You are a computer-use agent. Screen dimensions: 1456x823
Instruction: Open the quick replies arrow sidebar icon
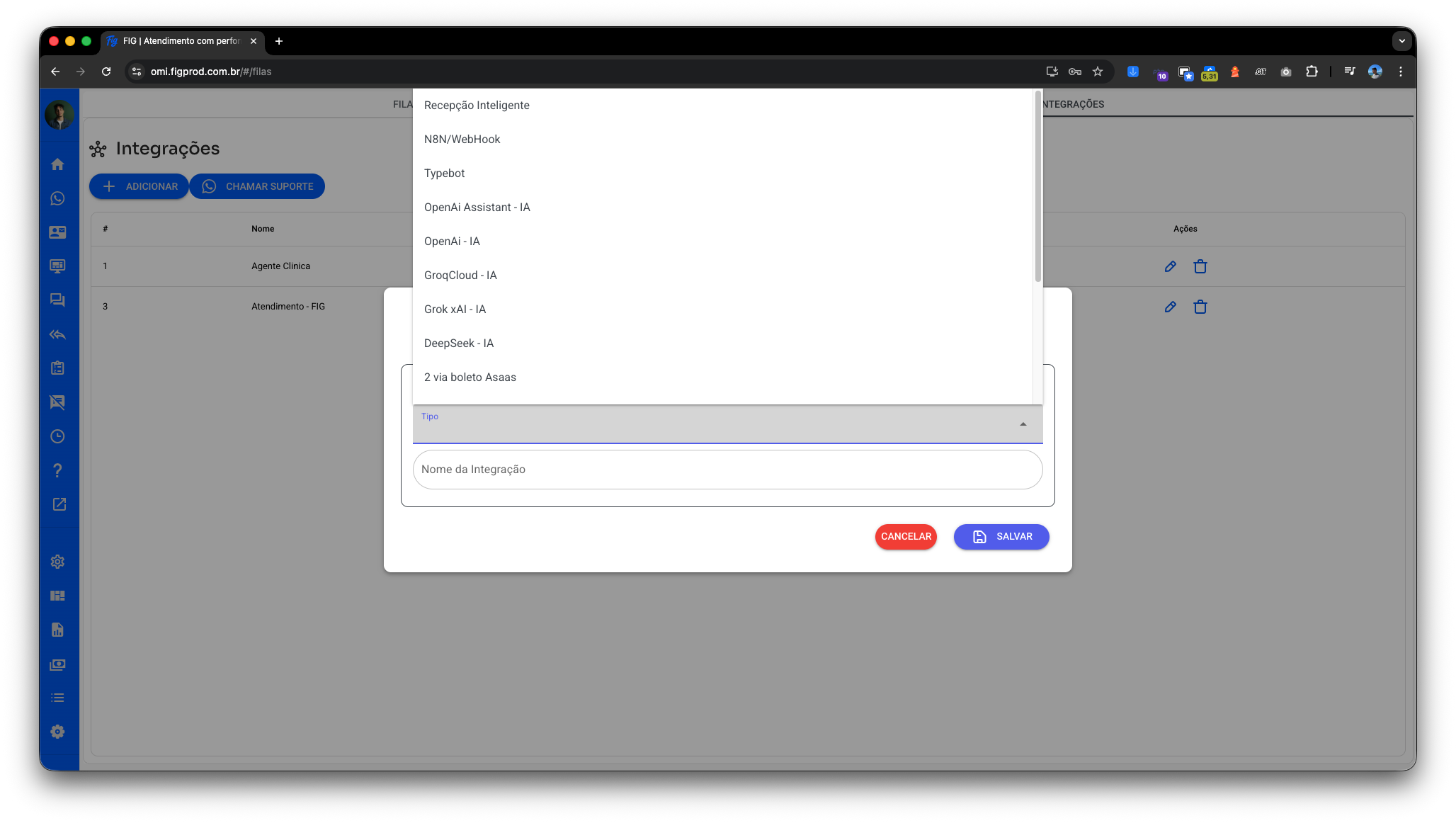(58, 334)
